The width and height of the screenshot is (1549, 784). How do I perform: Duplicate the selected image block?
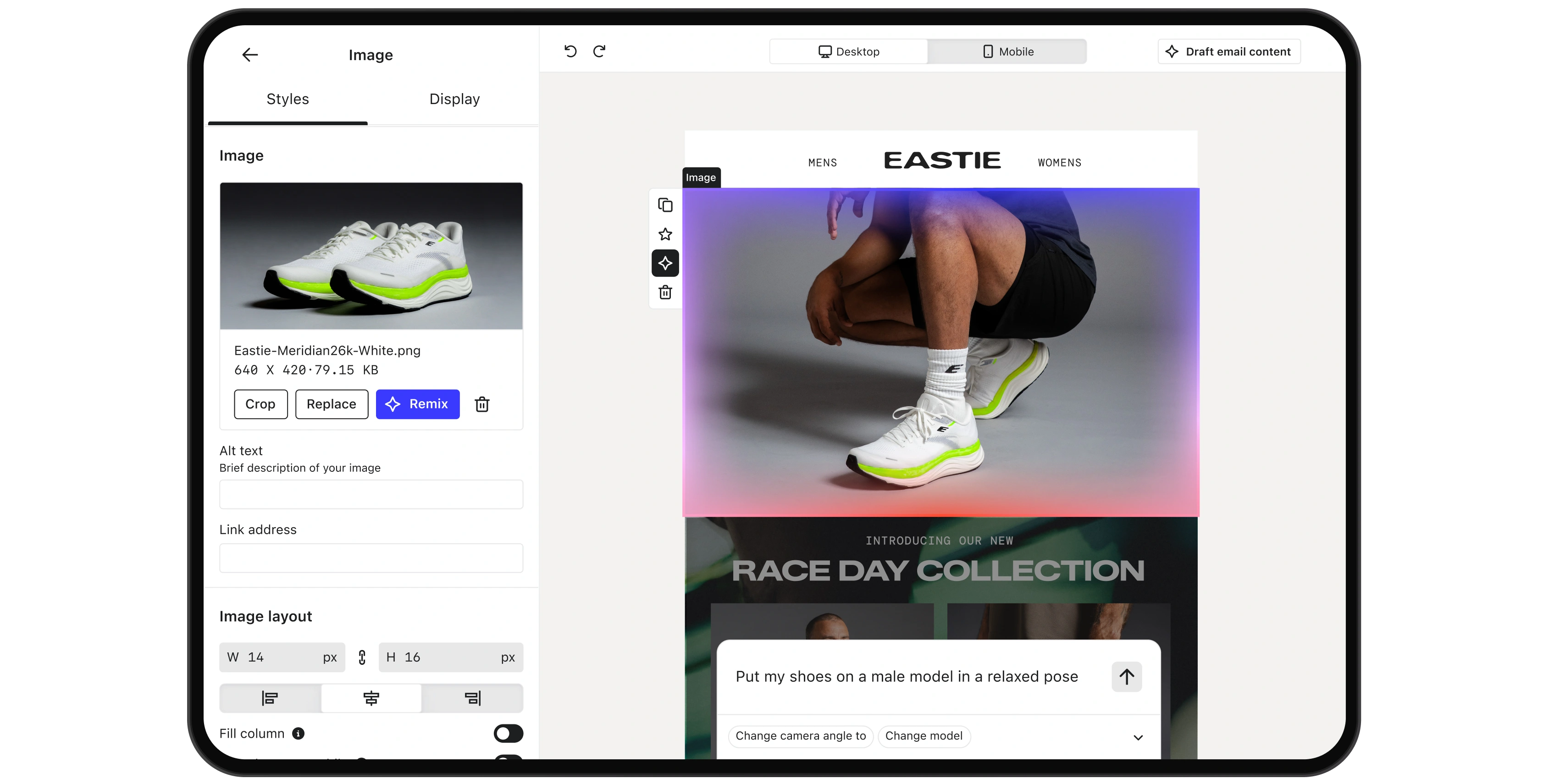tap(665, 205)
